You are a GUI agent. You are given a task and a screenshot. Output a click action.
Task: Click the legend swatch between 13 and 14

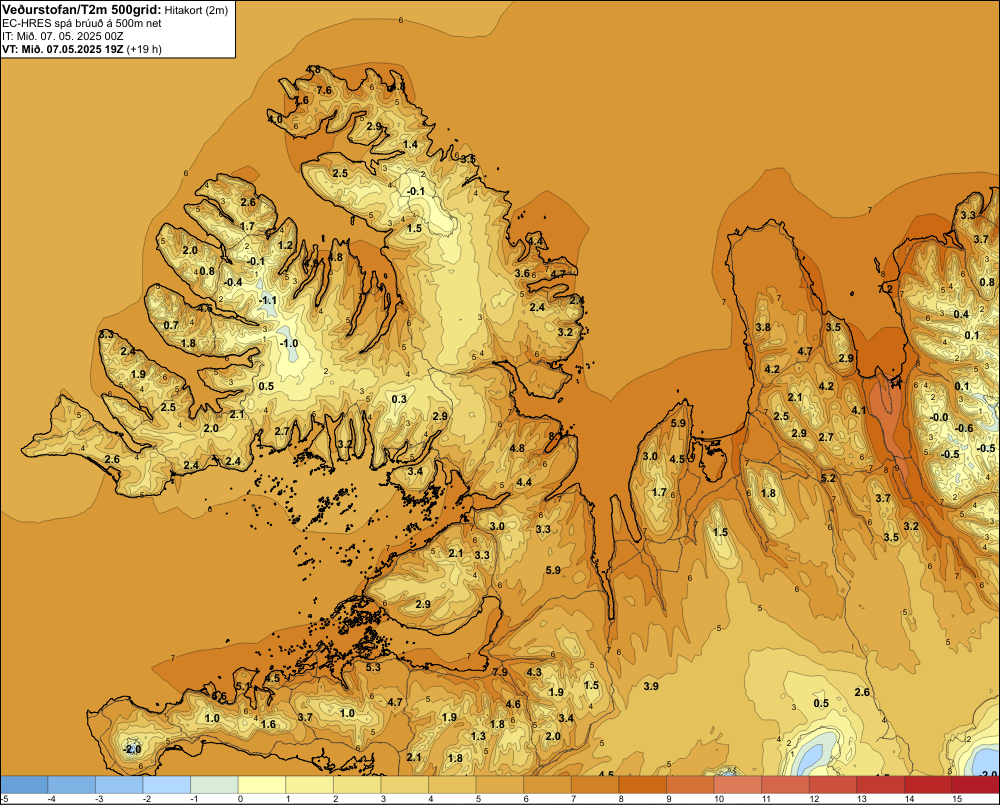click(881, 785)
